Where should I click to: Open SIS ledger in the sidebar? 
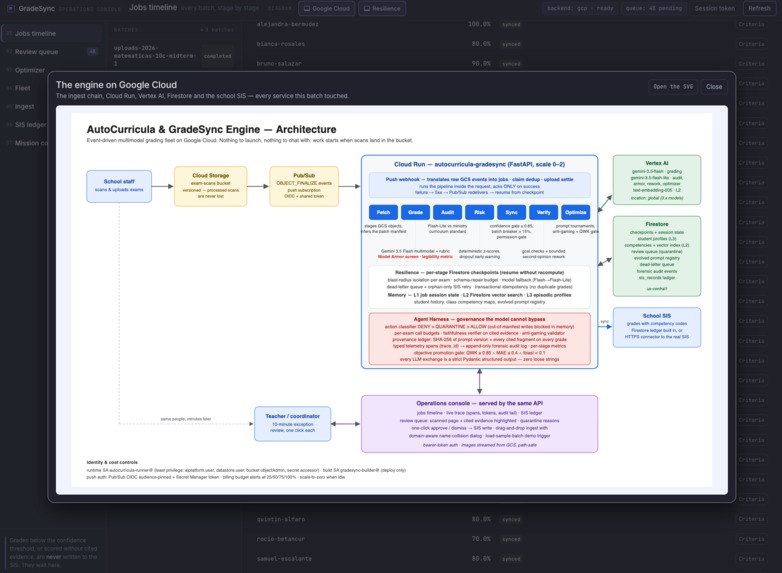[30, 125]
